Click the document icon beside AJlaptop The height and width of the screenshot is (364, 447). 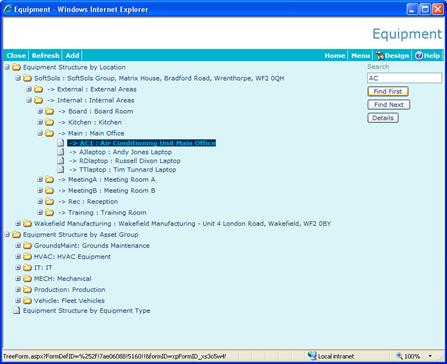[60, 152]
